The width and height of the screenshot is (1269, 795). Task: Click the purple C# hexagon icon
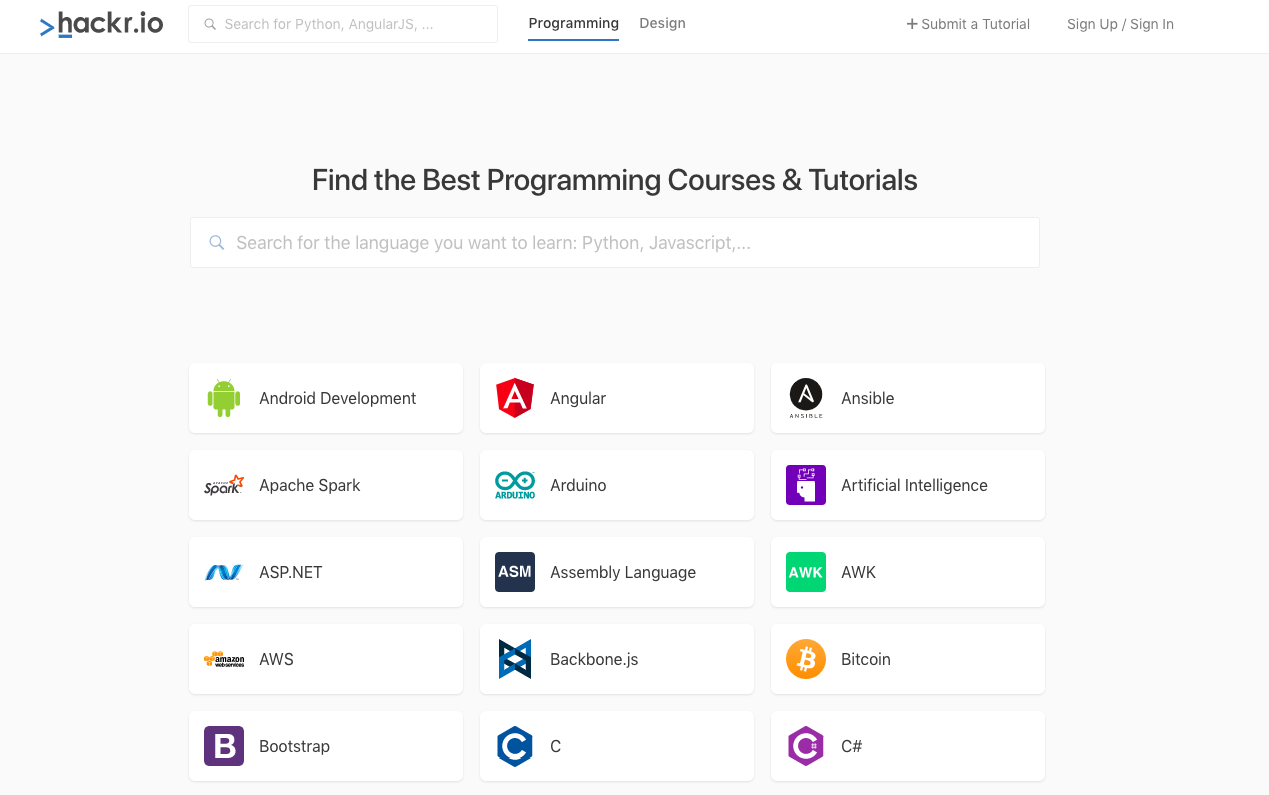(x=806, y=746)
